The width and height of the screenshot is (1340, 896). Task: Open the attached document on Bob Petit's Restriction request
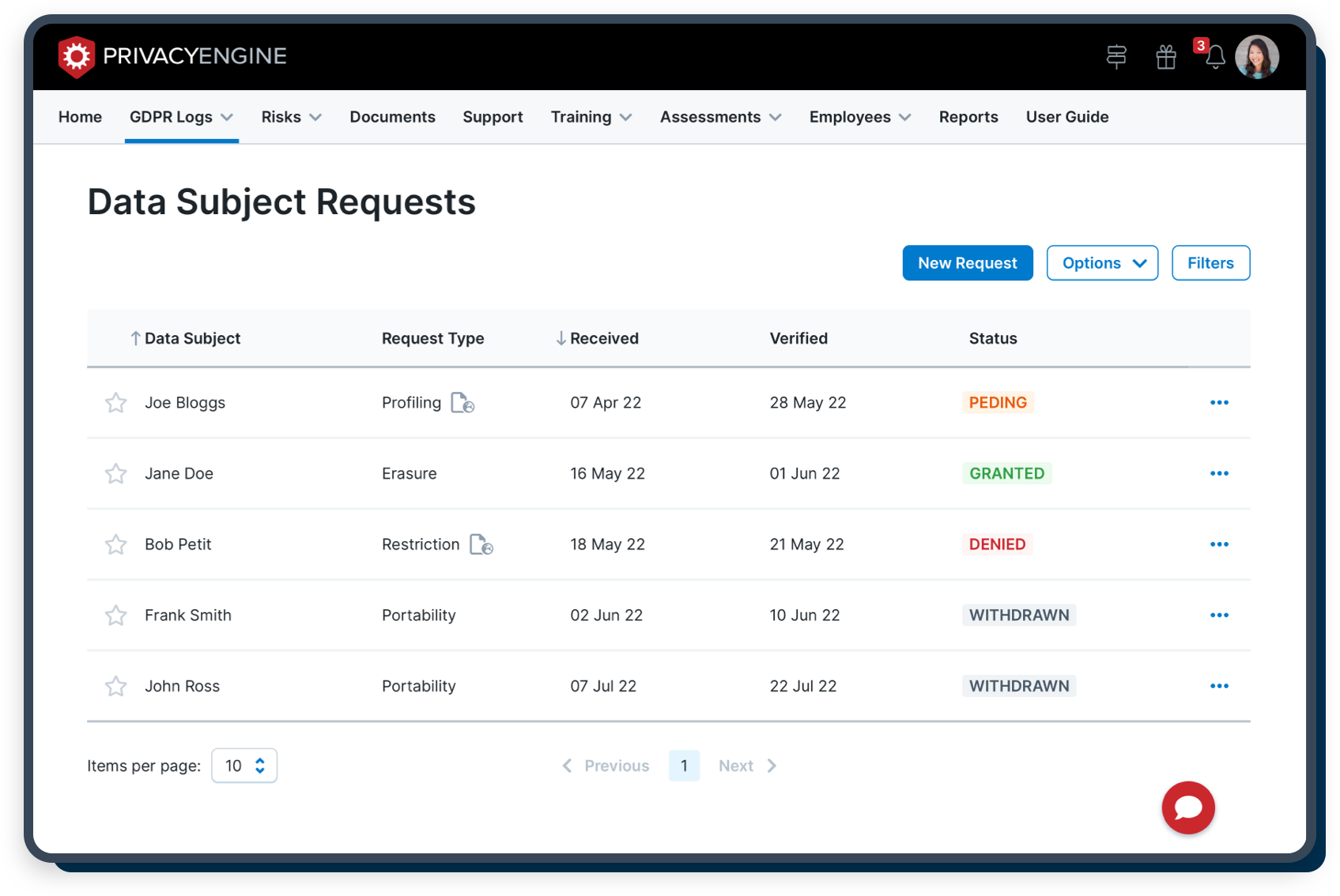pos(480,544)
